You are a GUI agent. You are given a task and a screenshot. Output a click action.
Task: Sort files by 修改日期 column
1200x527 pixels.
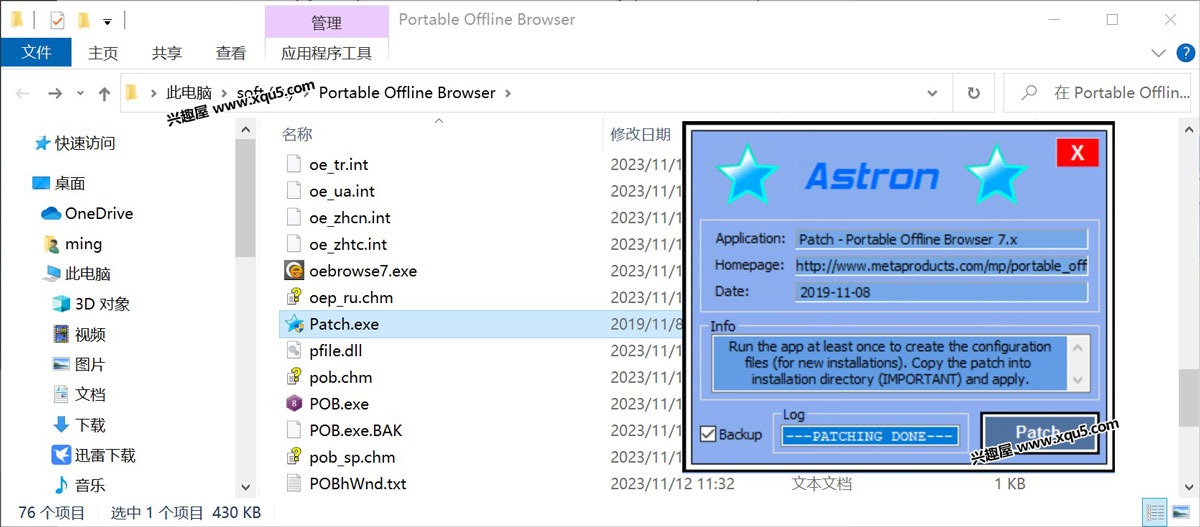tap(641, 134)
